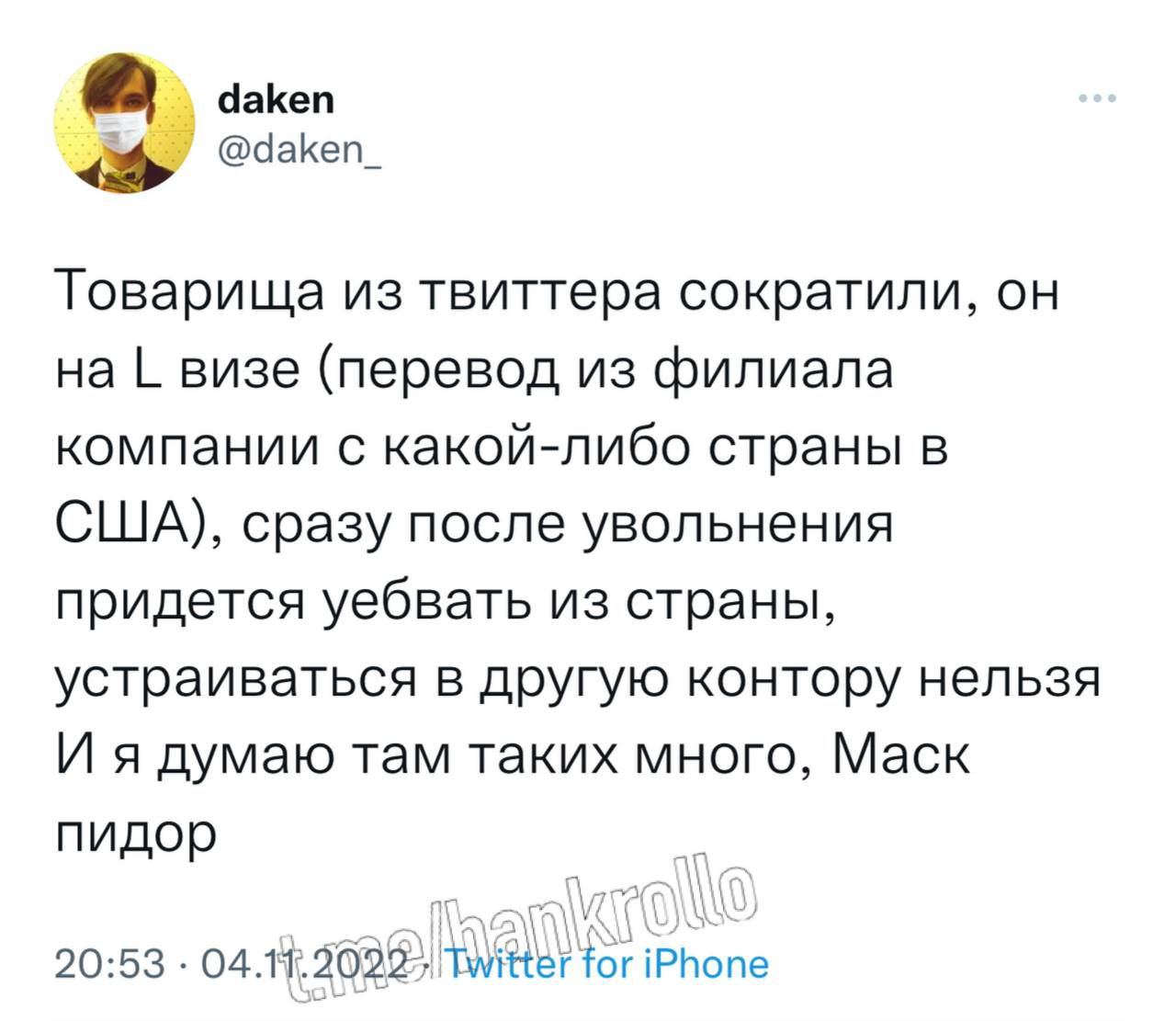Open the daken display name profile
Image resolution: width=1176 pixels, height=1021 pixels.
click(277, 98)
